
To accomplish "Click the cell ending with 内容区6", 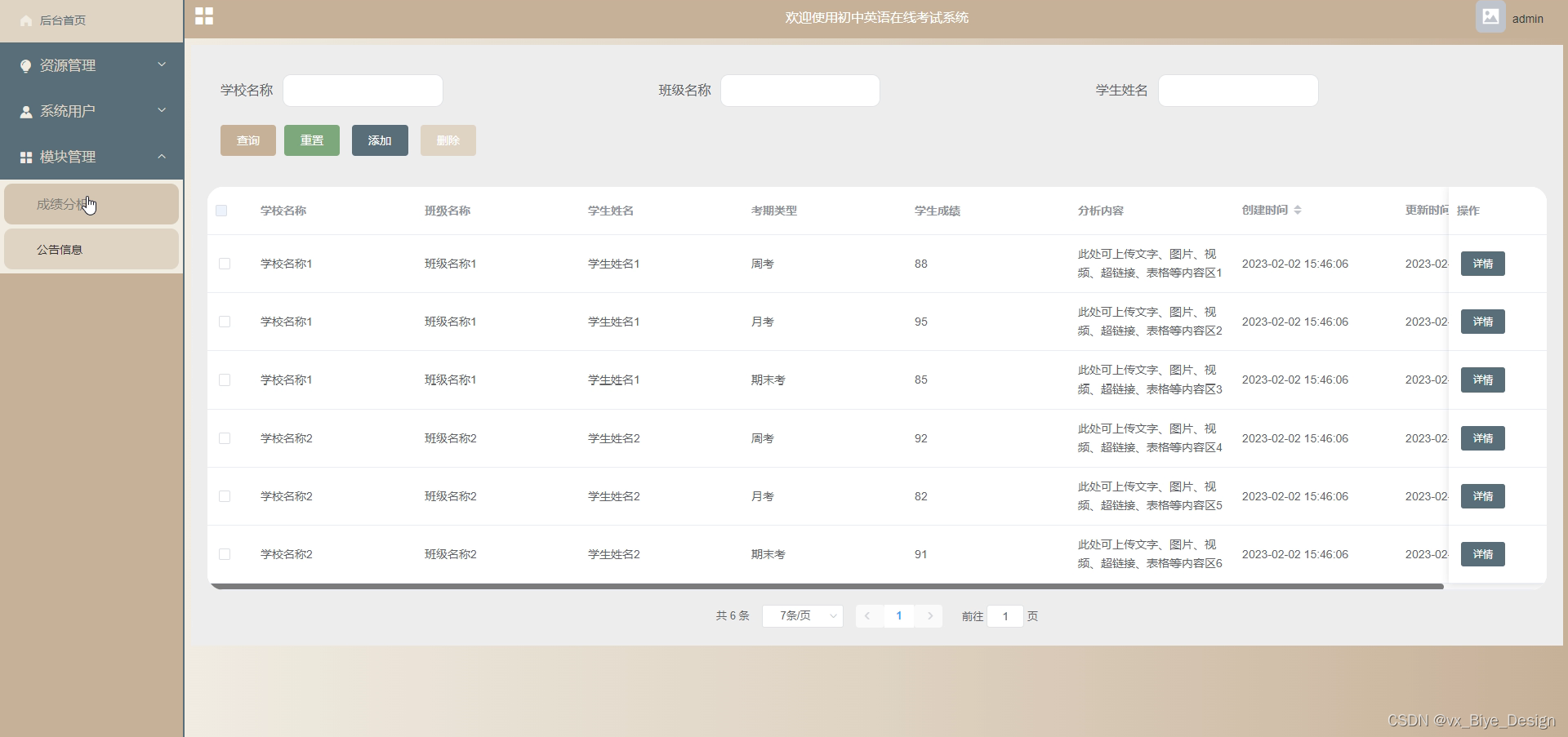I will [x=1150, y=554].
